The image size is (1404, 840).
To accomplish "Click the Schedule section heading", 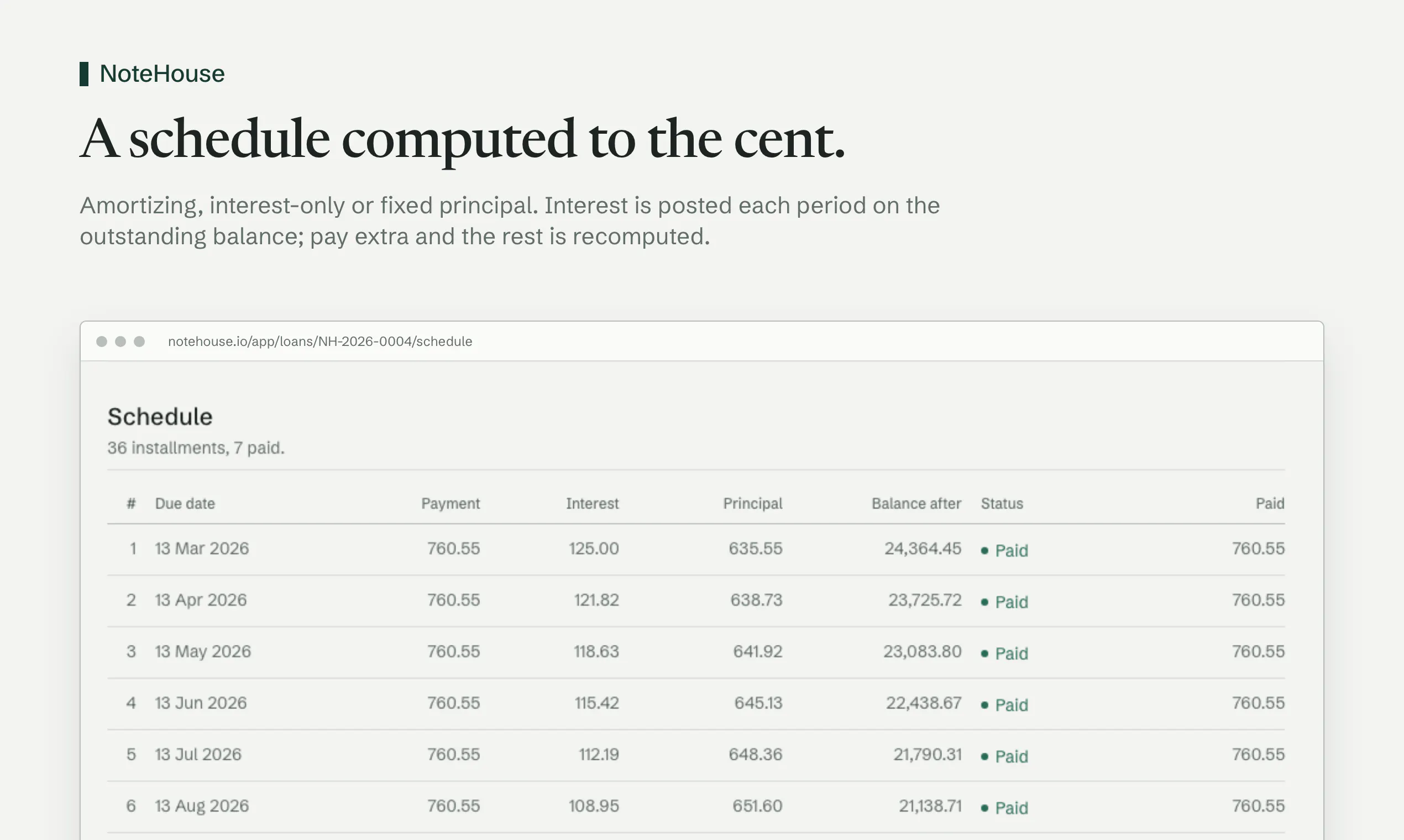I will point(160,417).
